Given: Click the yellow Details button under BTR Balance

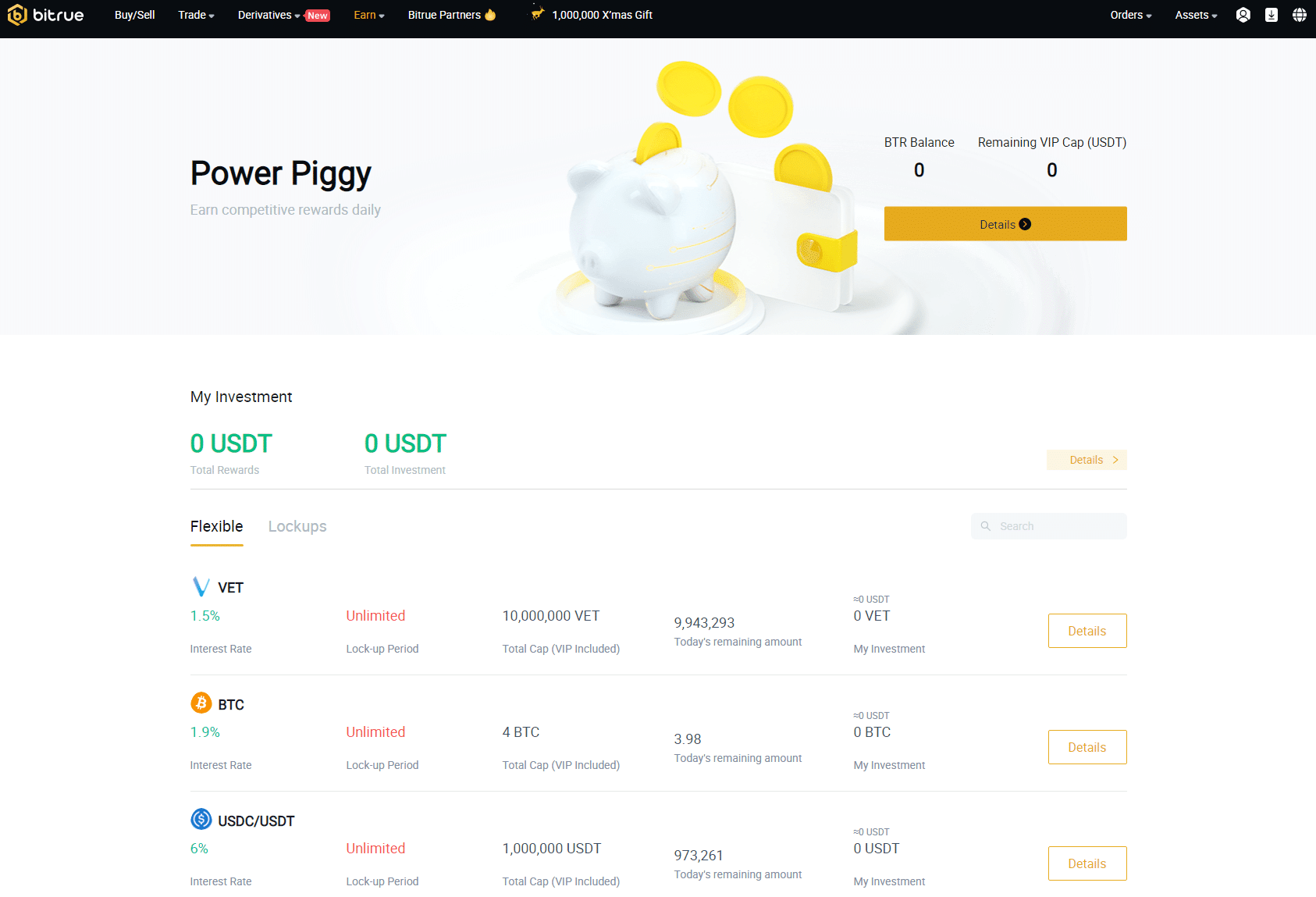Looking at the screenshot, I should click(x=1005, y=224).
